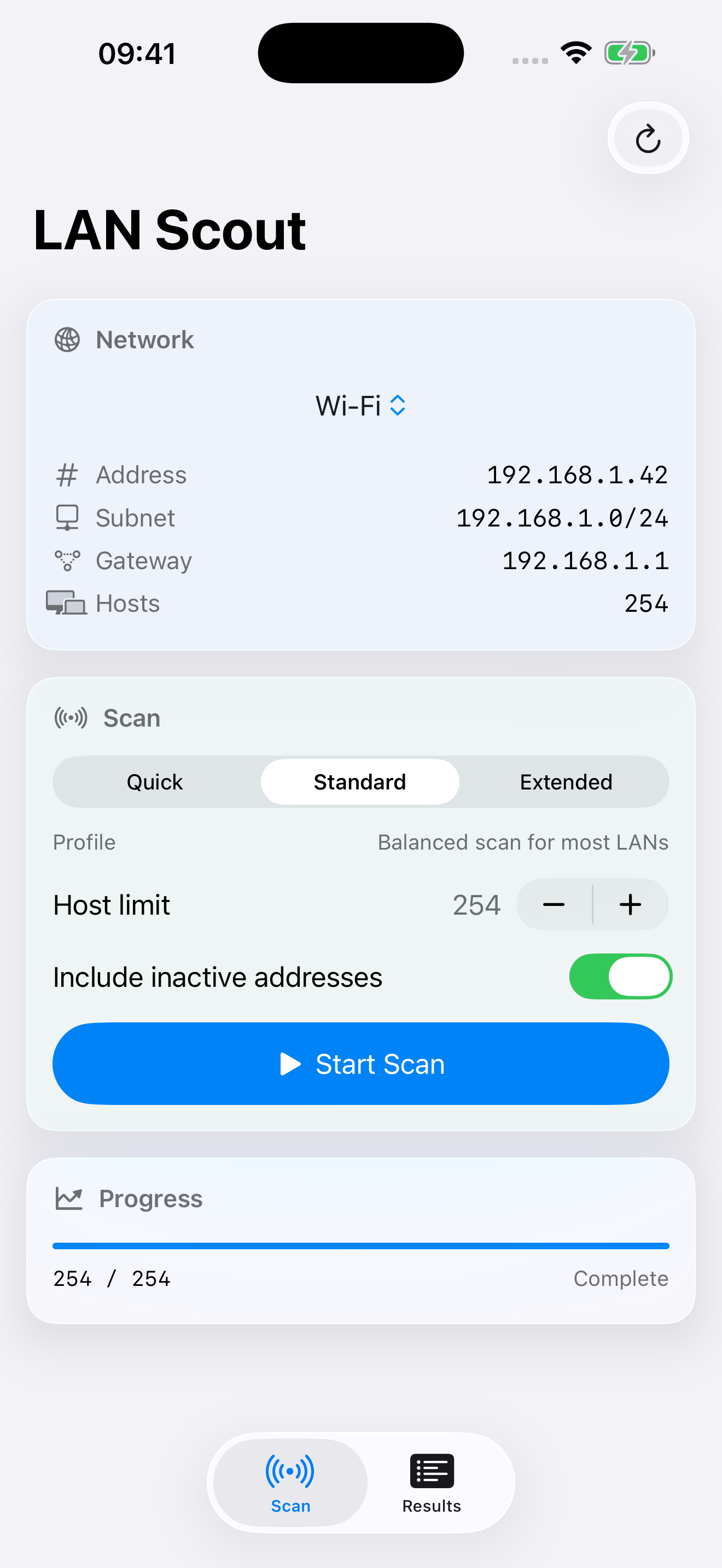Increase host limit with plus button

[x=631, y=904]
